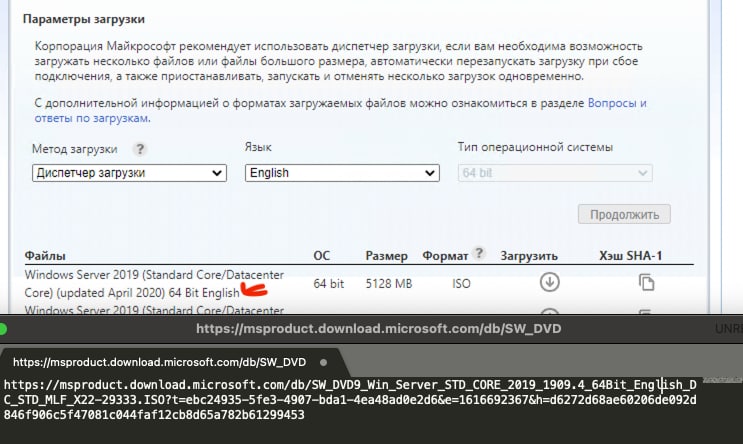Click the Загрузить column header
743x444 pixels.
[x=529, y=256]
